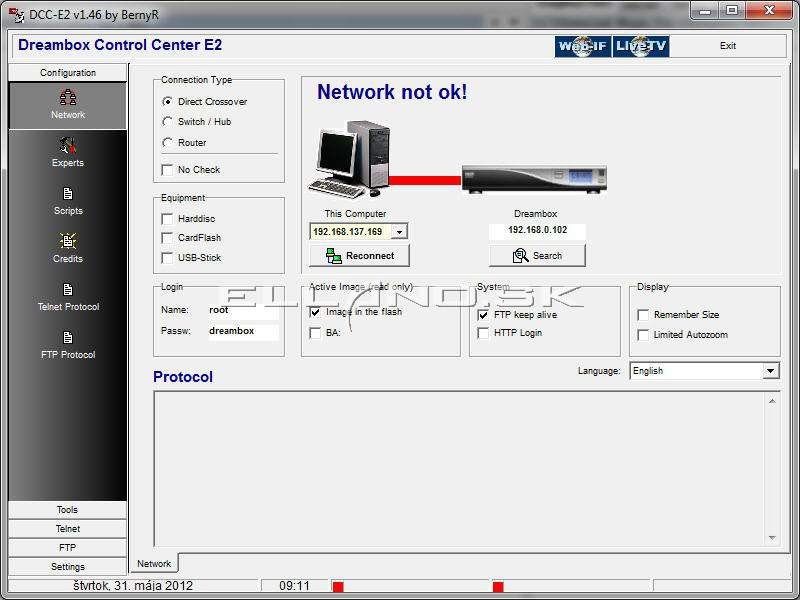The image size is (800, 600).
Task: Select Switch / Hub connection type
Action: (167, 121)
